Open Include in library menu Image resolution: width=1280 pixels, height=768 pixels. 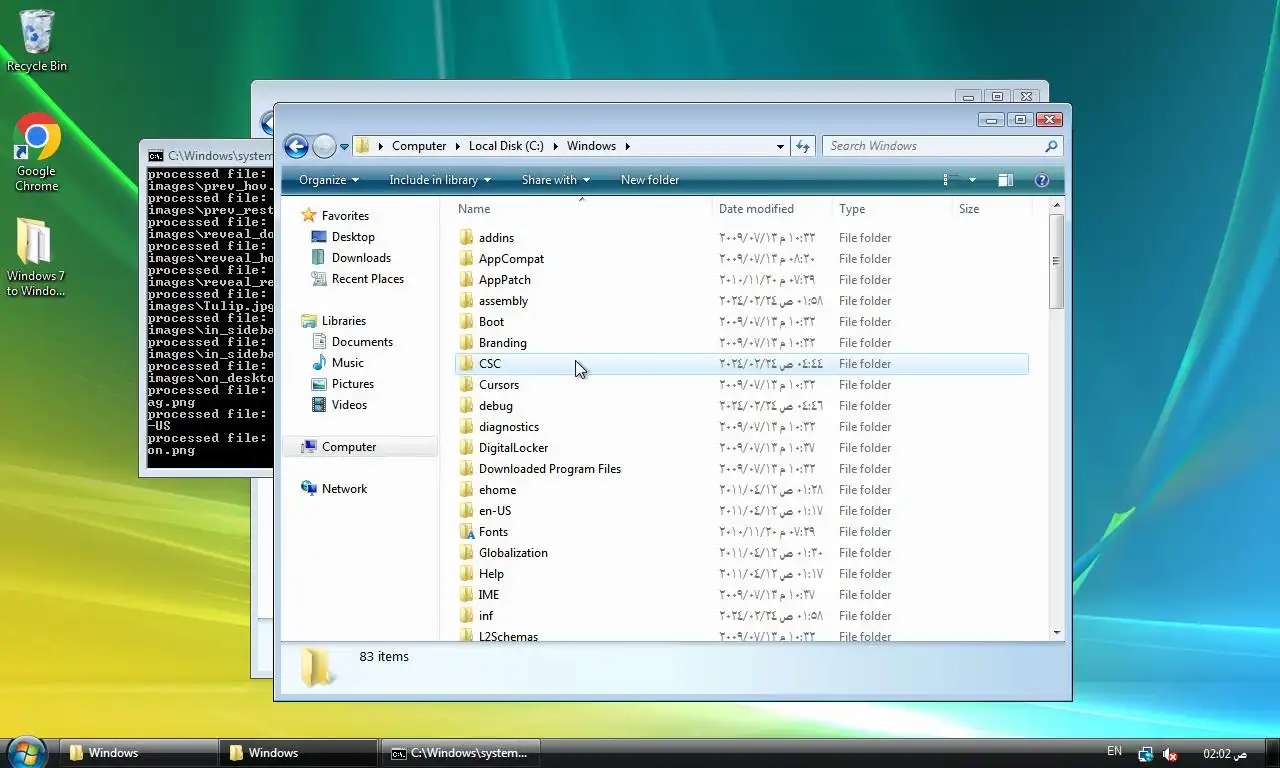click(x=440, y=180)
